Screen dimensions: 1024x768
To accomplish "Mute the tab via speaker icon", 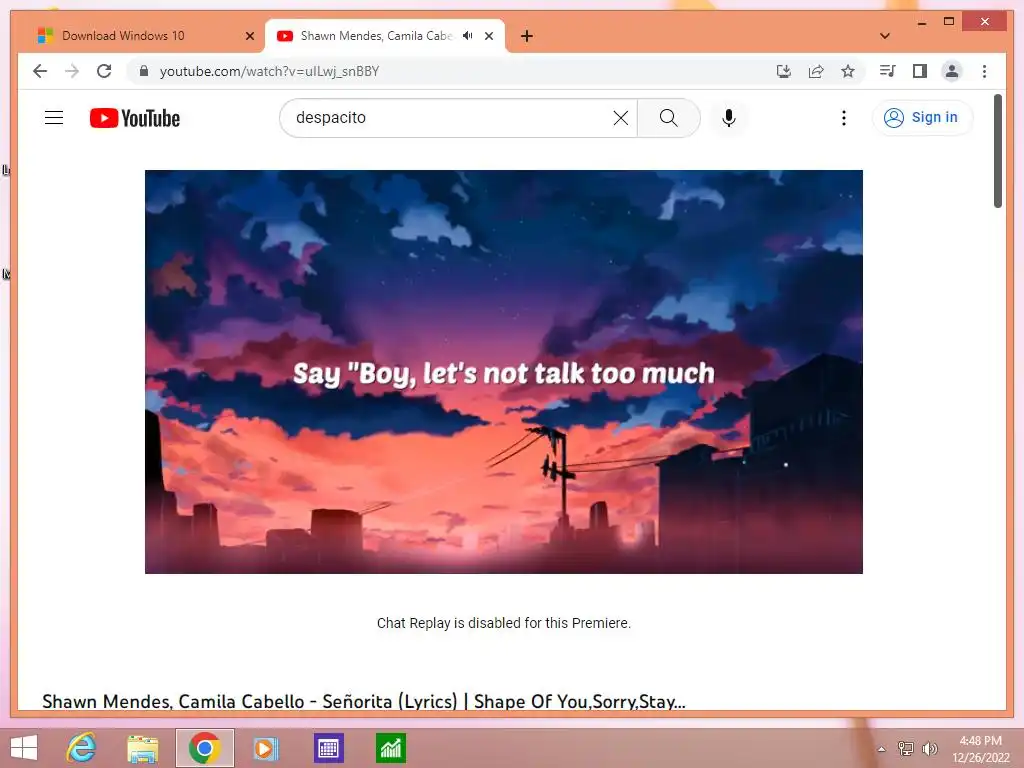I will click(468, 36).
